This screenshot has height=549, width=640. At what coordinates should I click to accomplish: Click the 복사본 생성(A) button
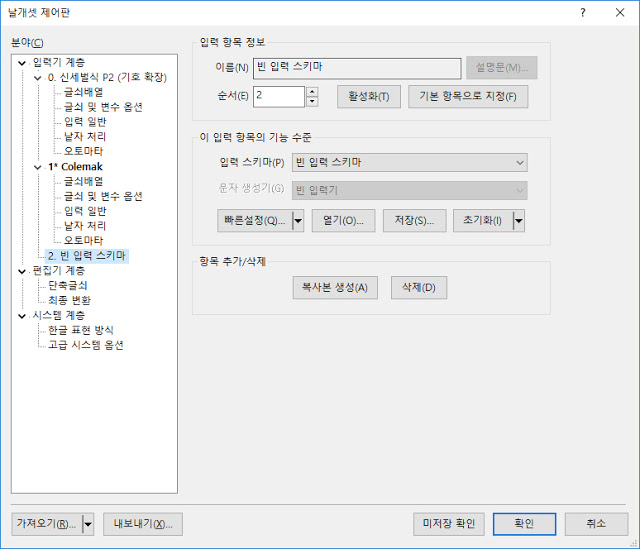335,288
